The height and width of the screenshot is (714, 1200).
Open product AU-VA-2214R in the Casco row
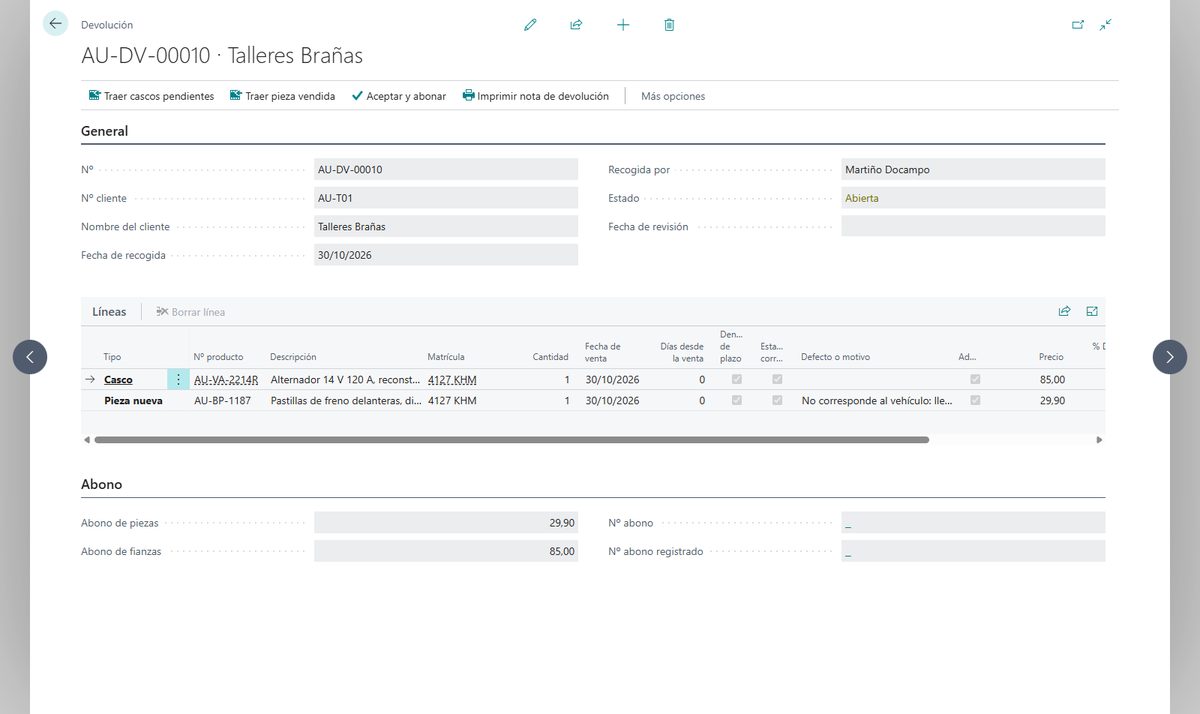pyautogui.click(x=226, y=380)
